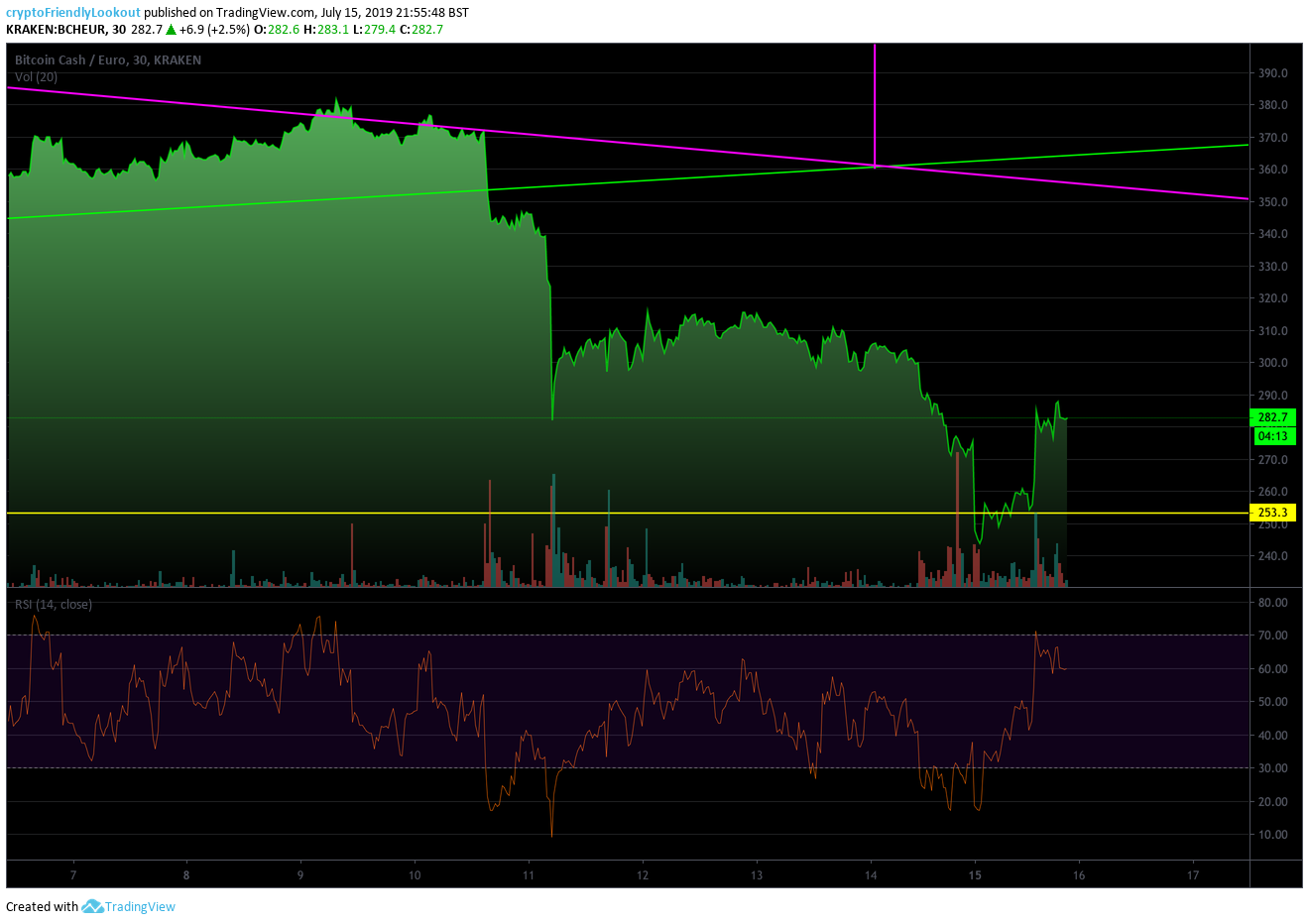This screenshot has width=1309, height=924.
Task: Click the 30.00 RSI axis label
Action: click(1273, 768)
